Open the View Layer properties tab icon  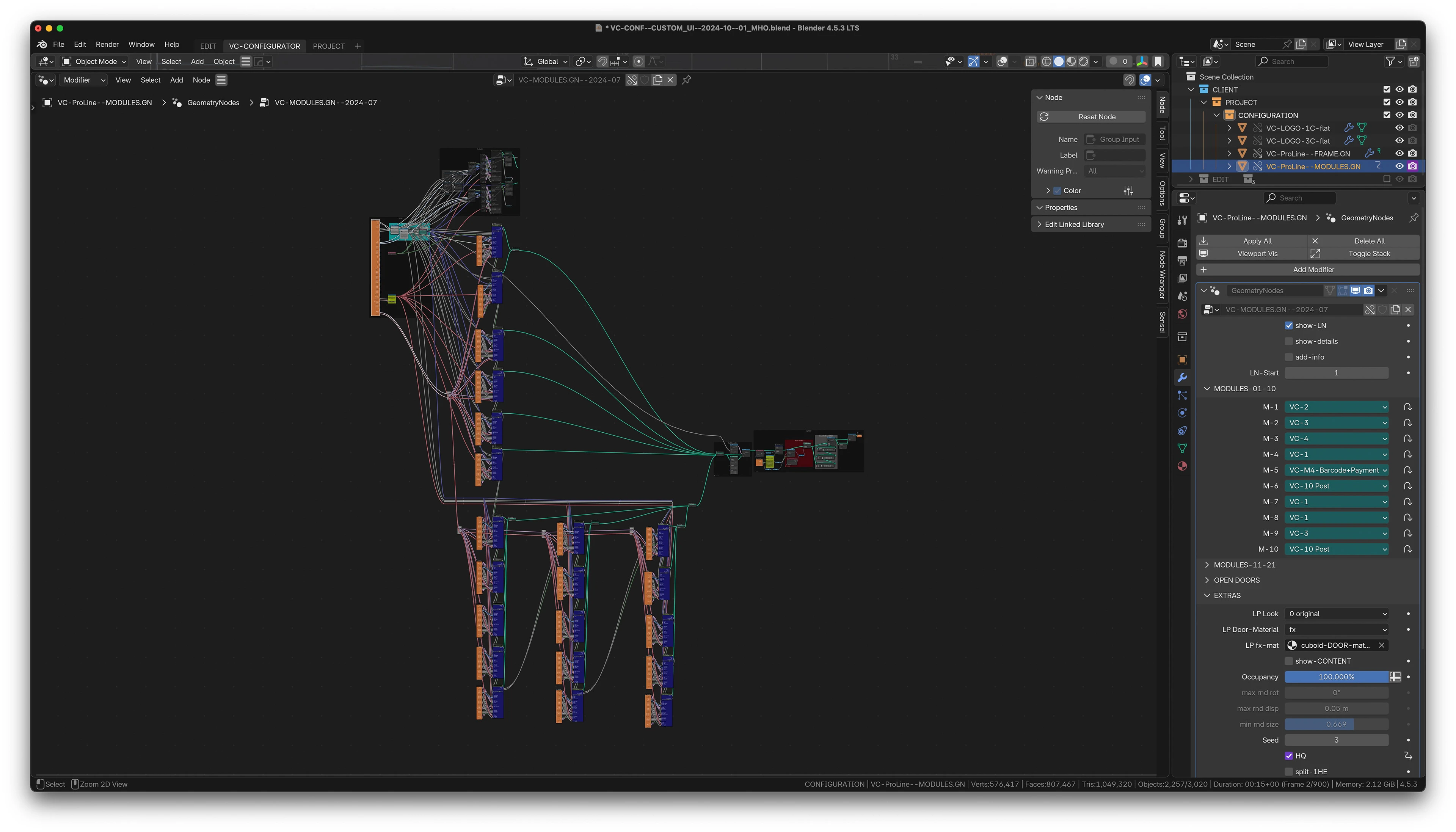coord(1182,278)
